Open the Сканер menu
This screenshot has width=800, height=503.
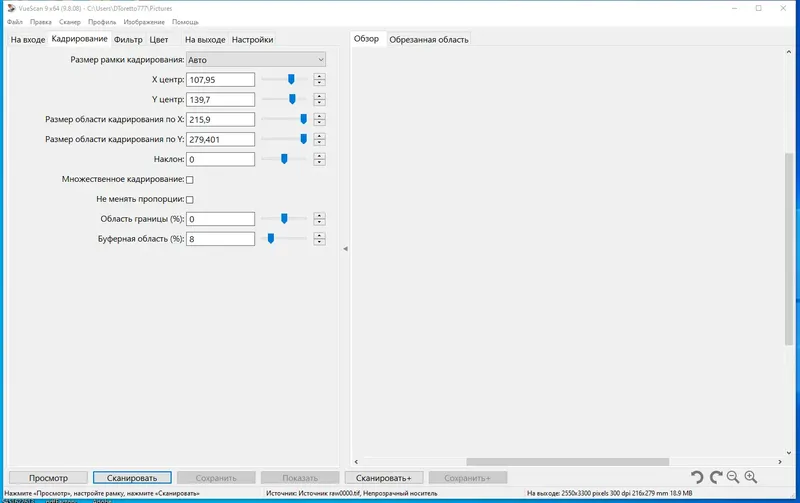70,22
